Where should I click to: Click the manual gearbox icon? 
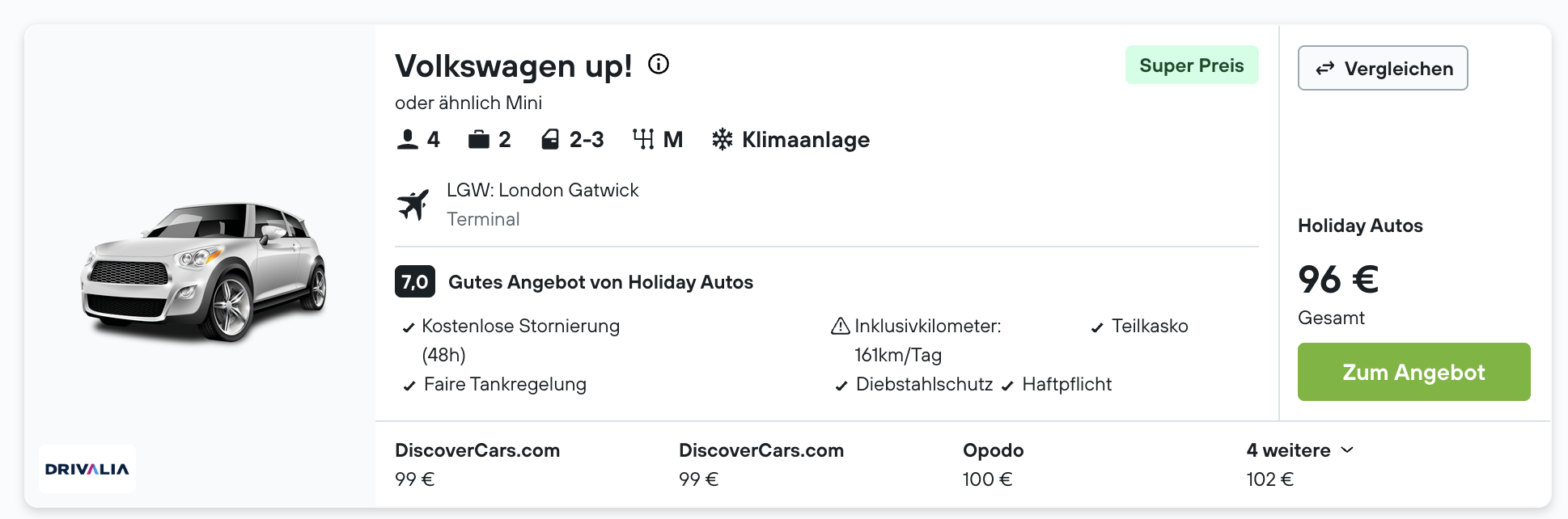pos(643,140)
